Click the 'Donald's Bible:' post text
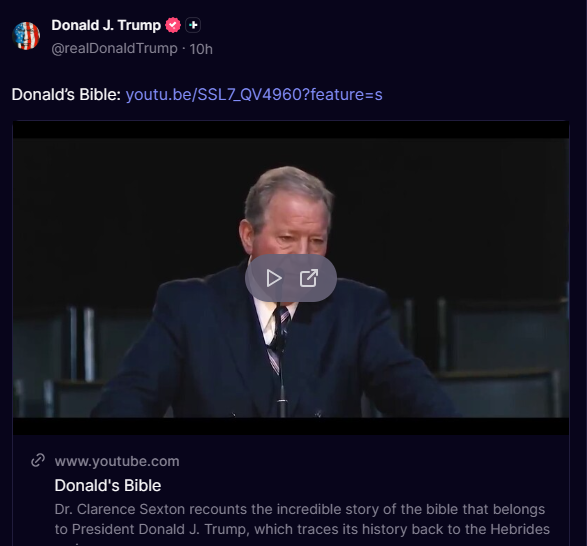The width and height of the screenshot is (587, 546). click(66, 94)
